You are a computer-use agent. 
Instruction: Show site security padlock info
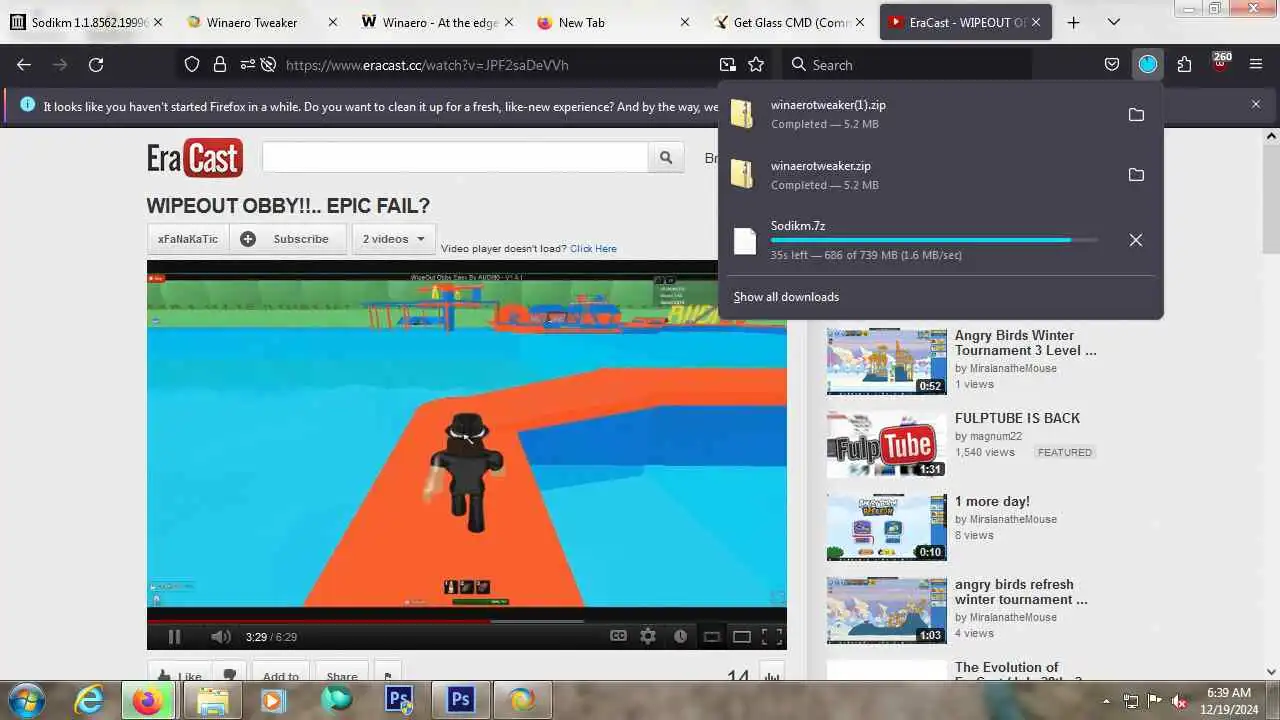click(220, 64)
